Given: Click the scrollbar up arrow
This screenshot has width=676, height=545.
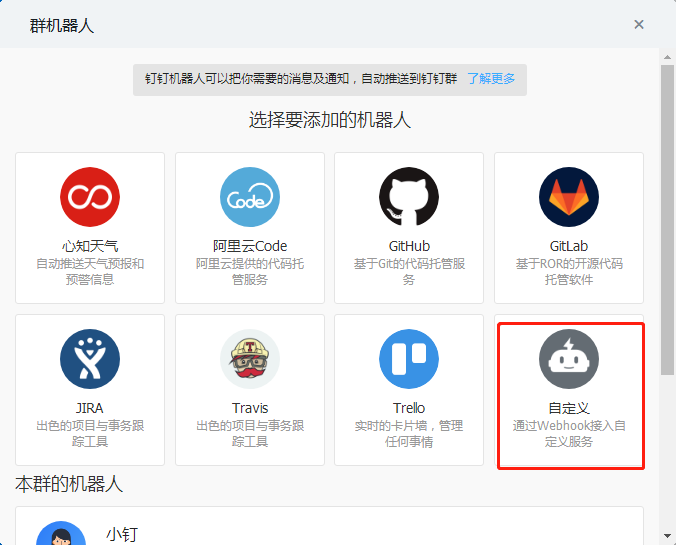Looking at the screenshot, I should tap(667, 57).
